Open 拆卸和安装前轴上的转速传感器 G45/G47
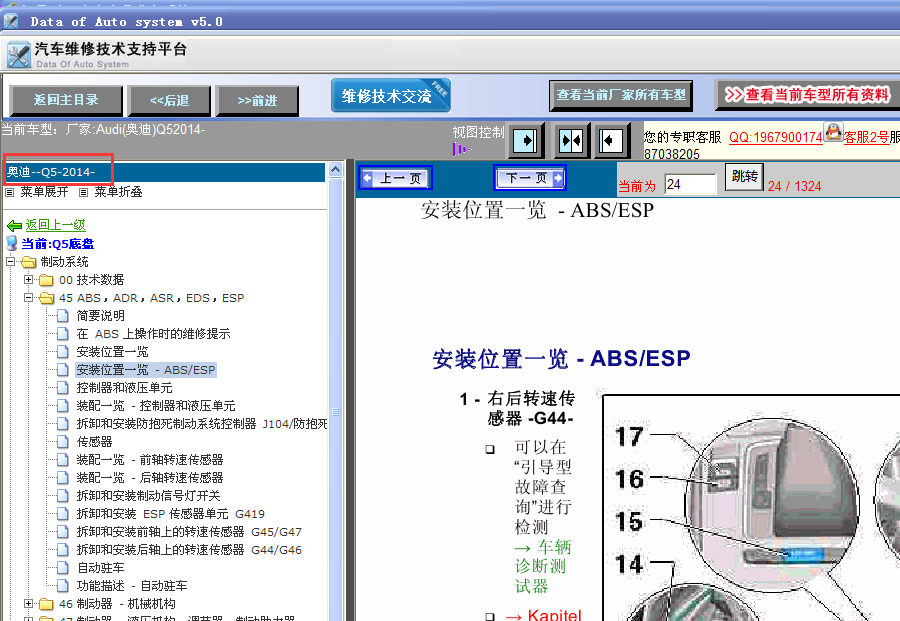The image size is (900, 621). [189, 531]
